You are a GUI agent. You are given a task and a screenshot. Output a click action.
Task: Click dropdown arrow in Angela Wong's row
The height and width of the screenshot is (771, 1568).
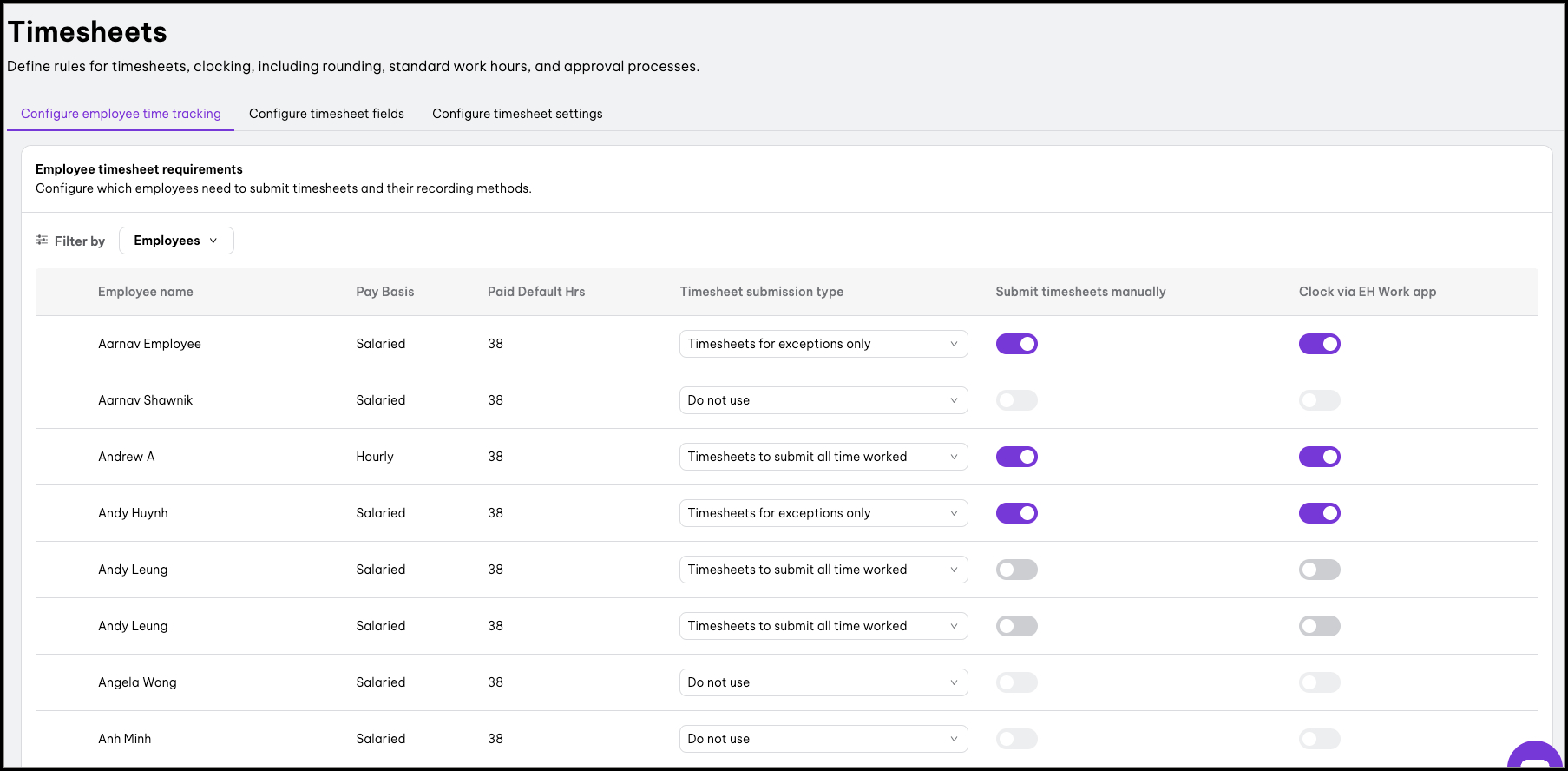[954, 682]
